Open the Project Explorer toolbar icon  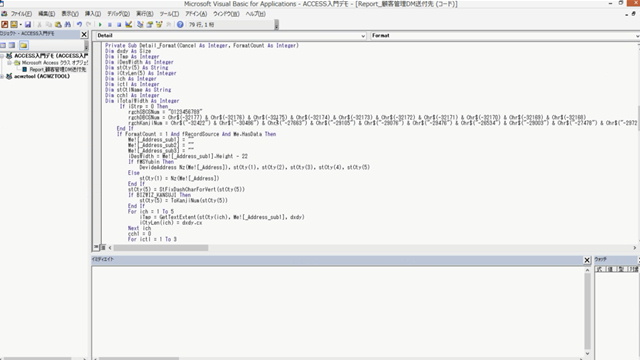[140, 24]
